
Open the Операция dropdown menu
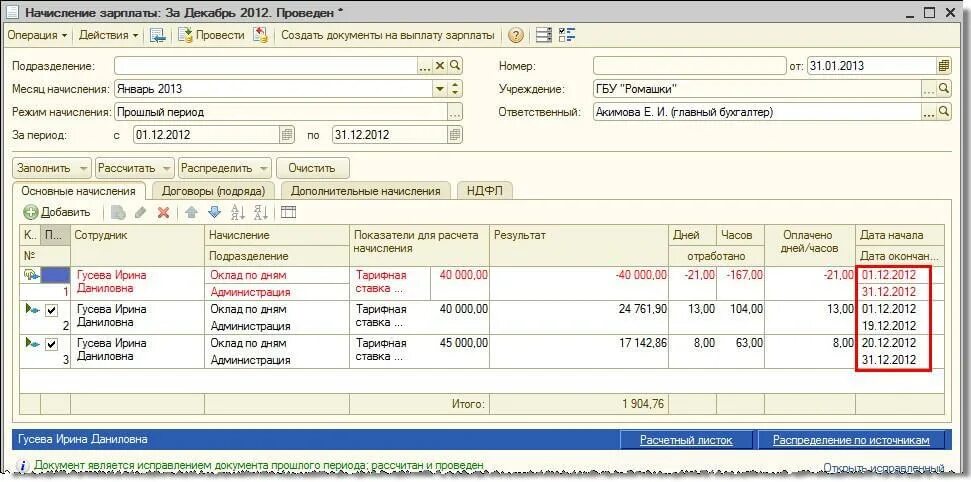tap(37, 35)
